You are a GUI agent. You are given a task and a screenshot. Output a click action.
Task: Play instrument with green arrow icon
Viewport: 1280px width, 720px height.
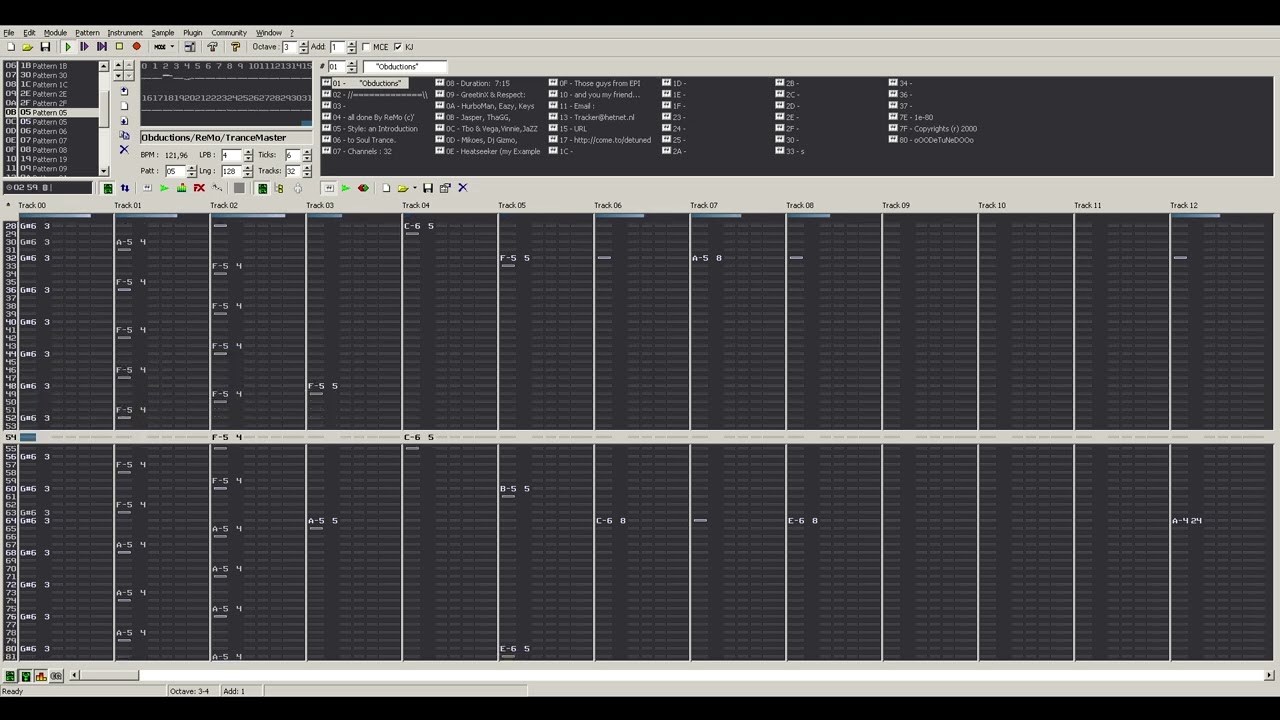click(x=346, y=188)
